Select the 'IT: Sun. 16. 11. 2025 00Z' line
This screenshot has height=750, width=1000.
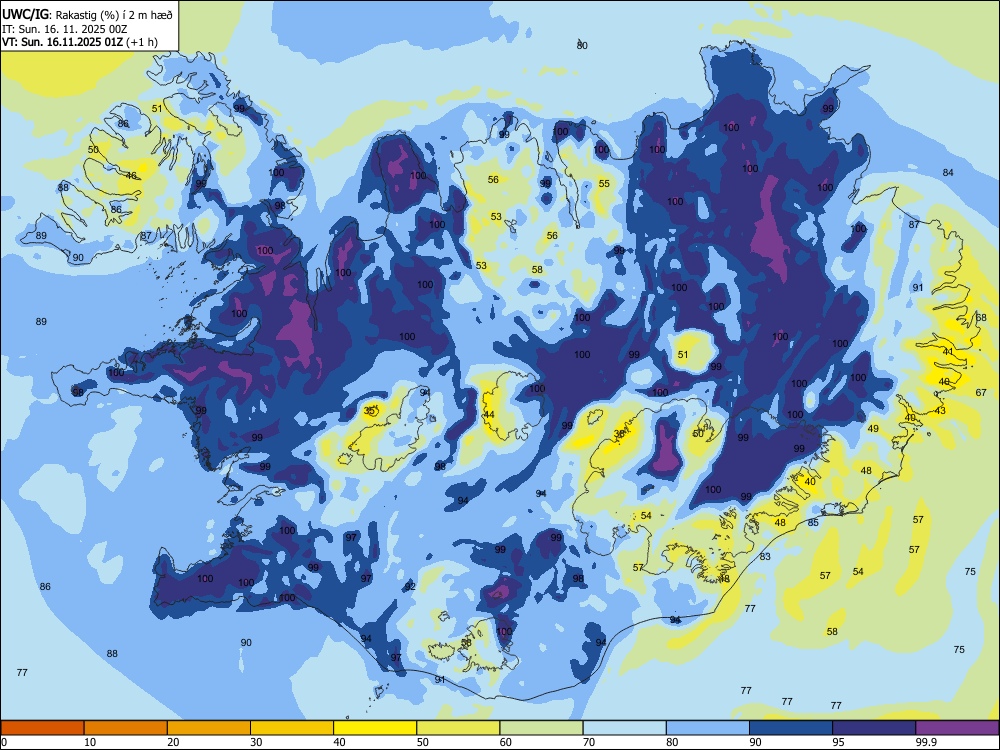pyautogui.click(x=66, y=29)
